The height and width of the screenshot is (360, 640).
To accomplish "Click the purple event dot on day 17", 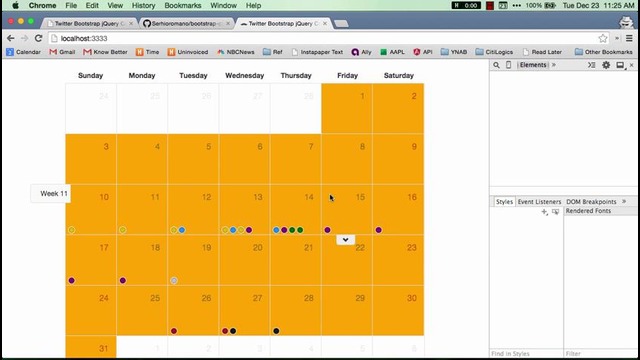I will tap(72, 281).
